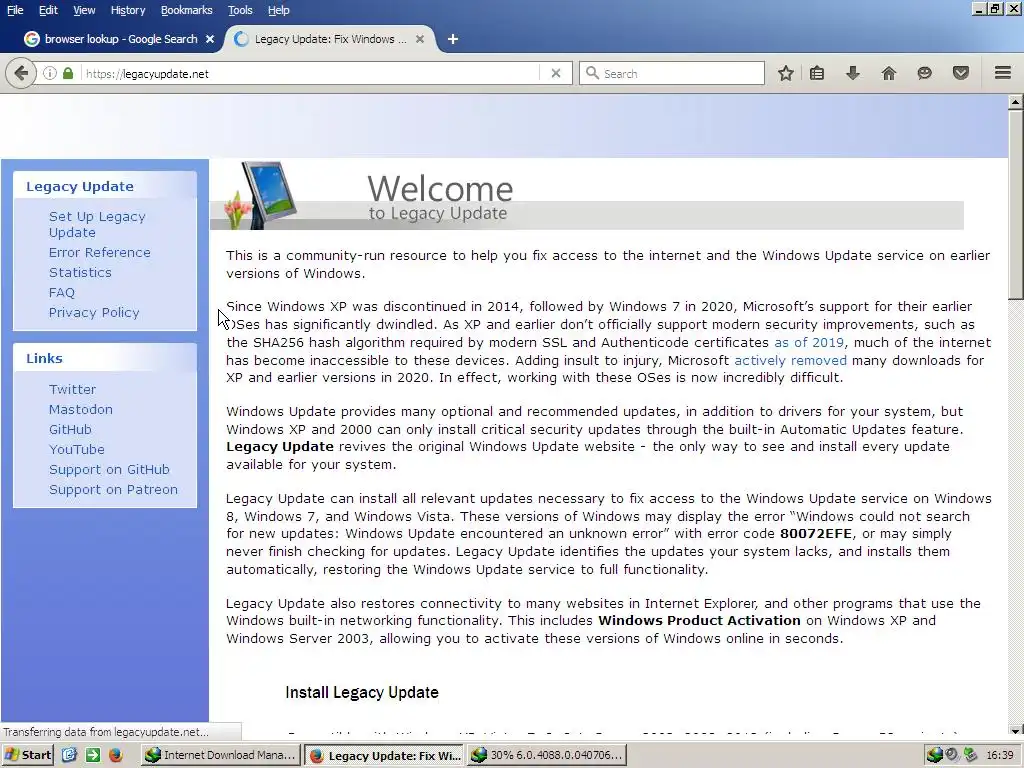Open the Support on Patreon link
The image size is (1024, 768).
(113, 489)
